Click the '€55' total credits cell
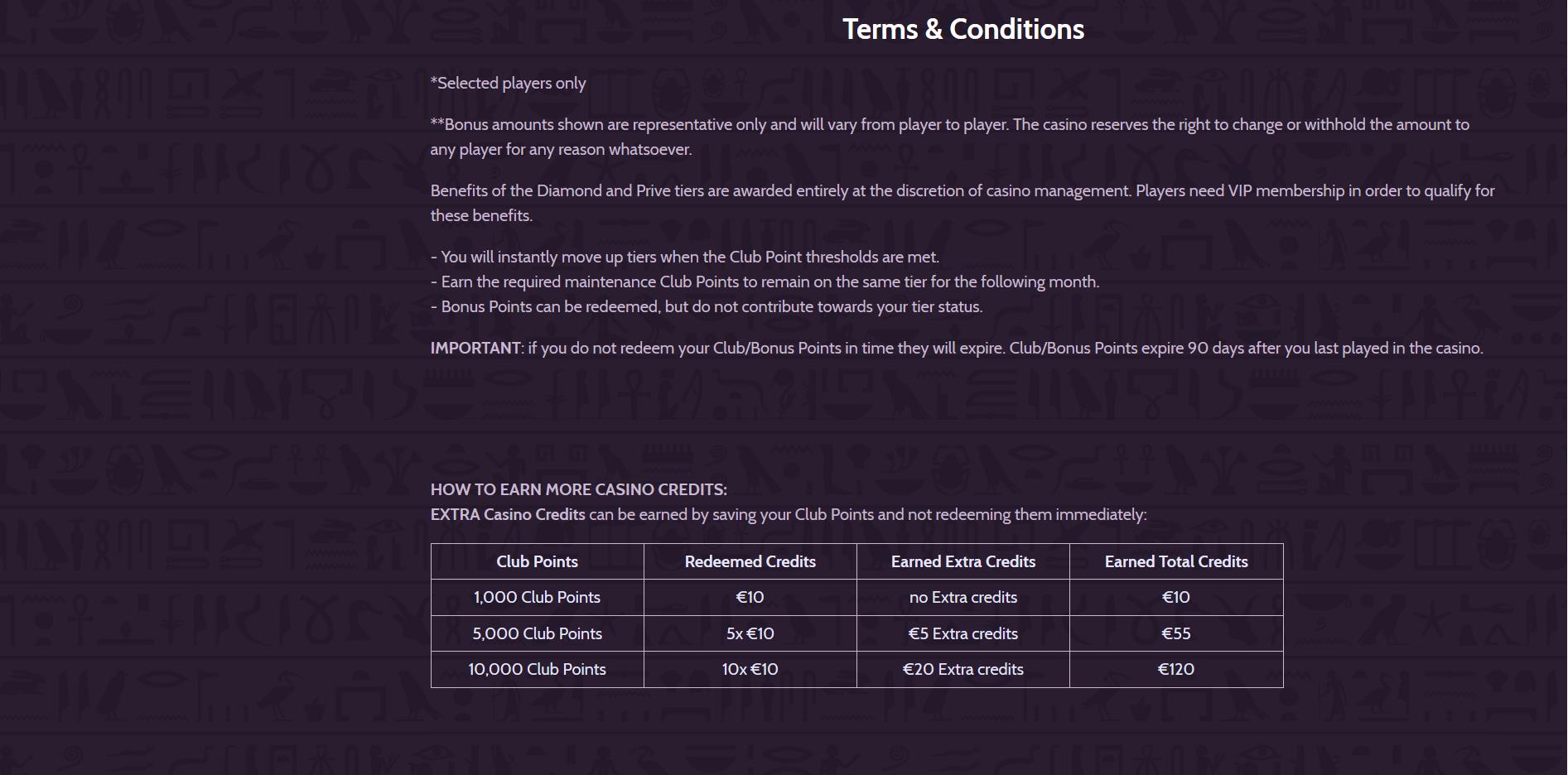The height and width of the screenshot is (775, 1568). 1176,633
